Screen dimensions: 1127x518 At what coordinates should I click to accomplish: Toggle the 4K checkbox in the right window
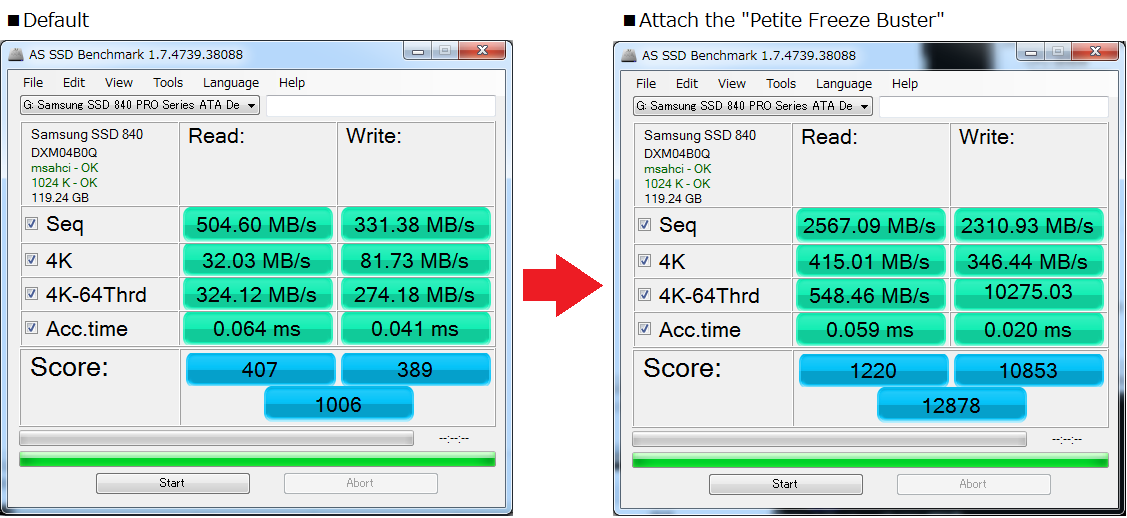[645, 260]
